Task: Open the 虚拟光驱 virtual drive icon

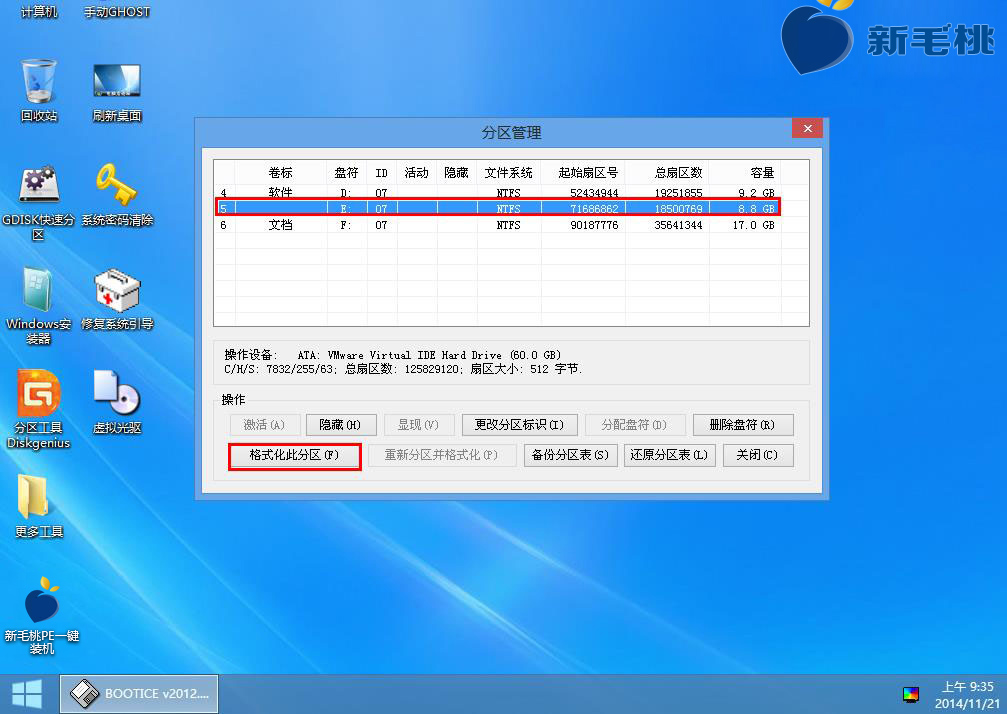Action: pyautogui.click(x=117, y=403)
